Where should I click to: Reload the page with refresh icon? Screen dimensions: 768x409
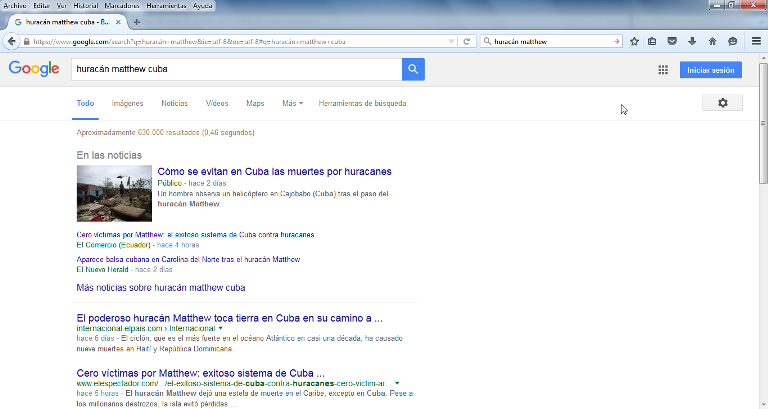[467, 41]
